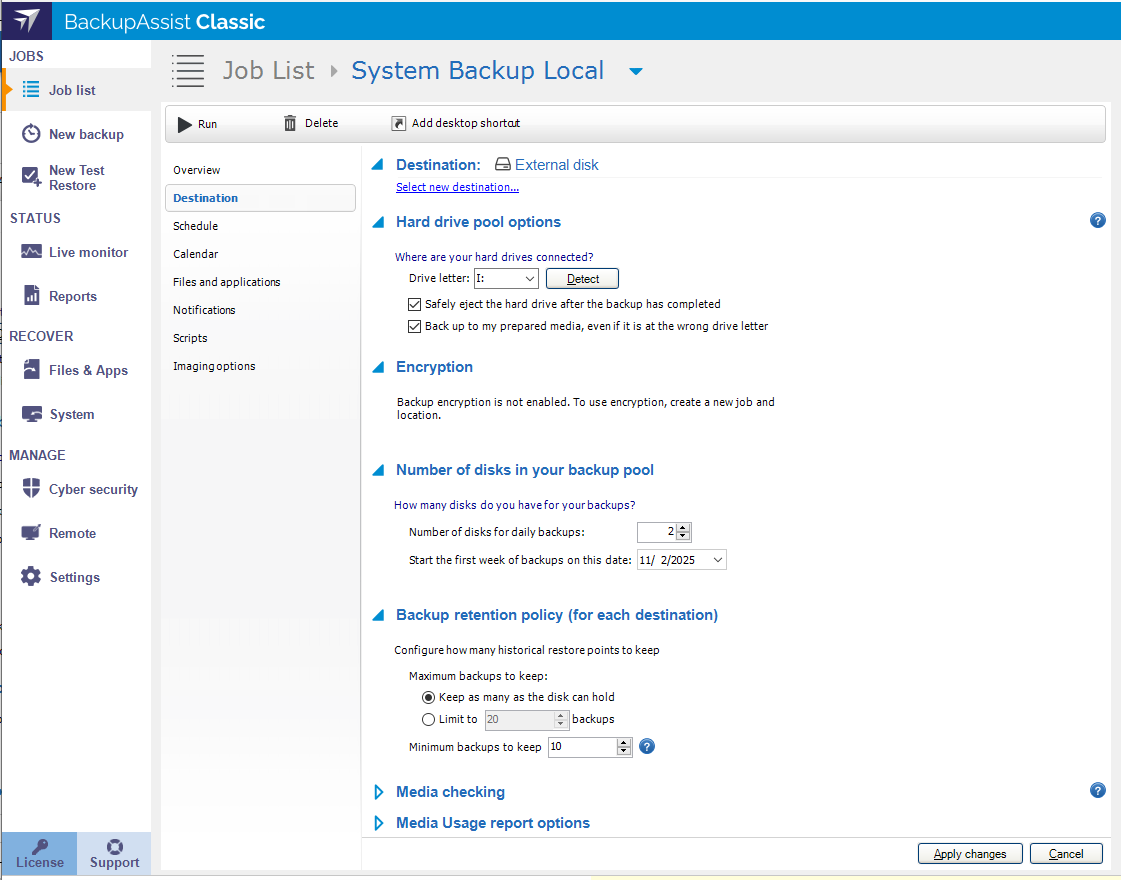
Task: Go to the Imaging options tab
Action: (214, 366)
